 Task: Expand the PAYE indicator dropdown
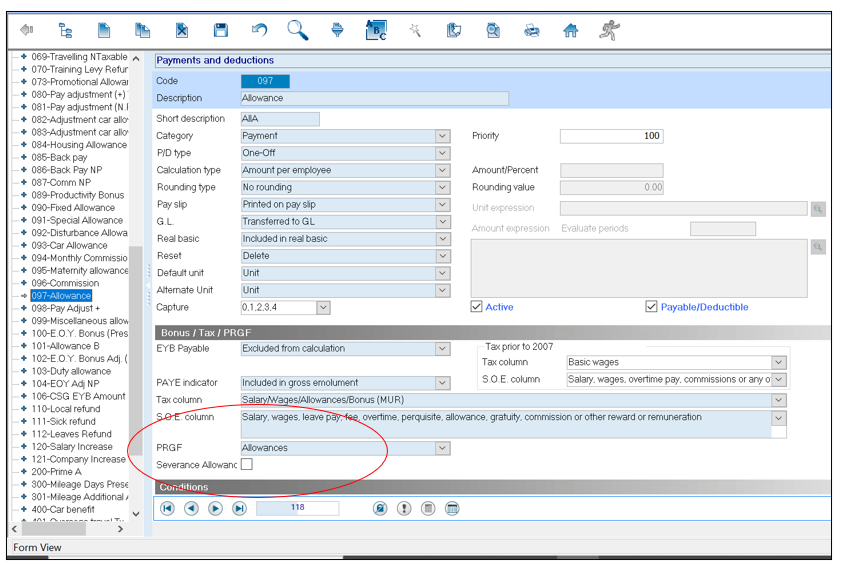(x=442, y=383)
